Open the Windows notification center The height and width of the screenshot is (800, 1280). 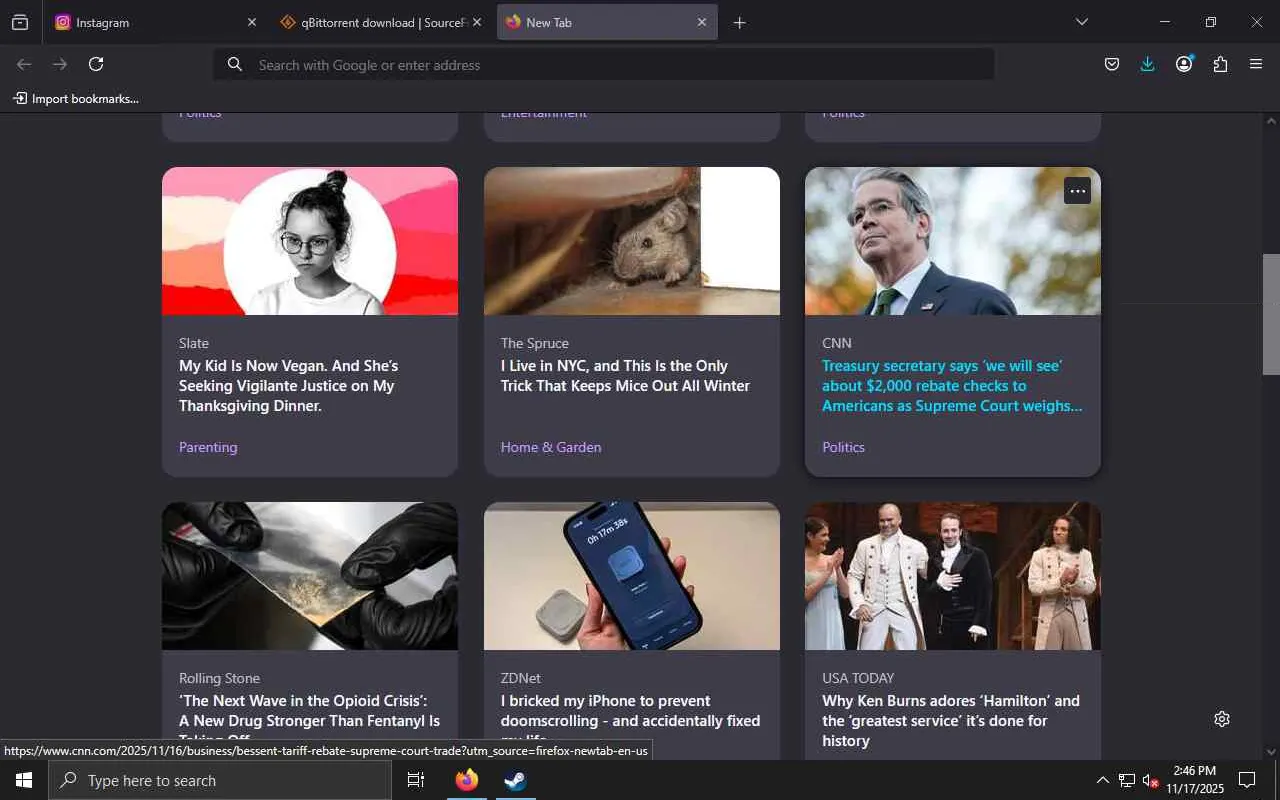(x=1247, y=780)
